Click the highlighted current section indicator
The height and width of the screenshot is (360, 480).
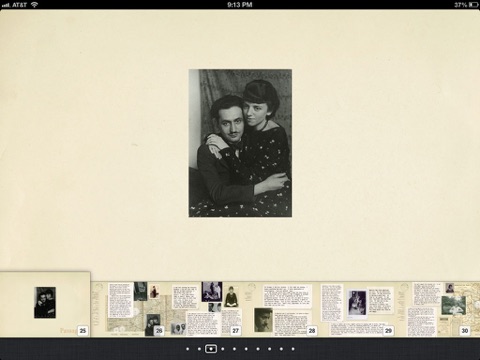[x=211, y=349]
